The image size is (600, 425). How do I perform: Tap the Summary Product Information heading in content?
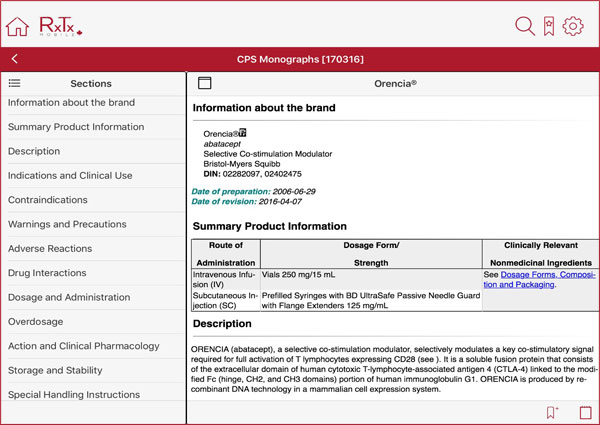pyautogui.click(x=270, y=226)
